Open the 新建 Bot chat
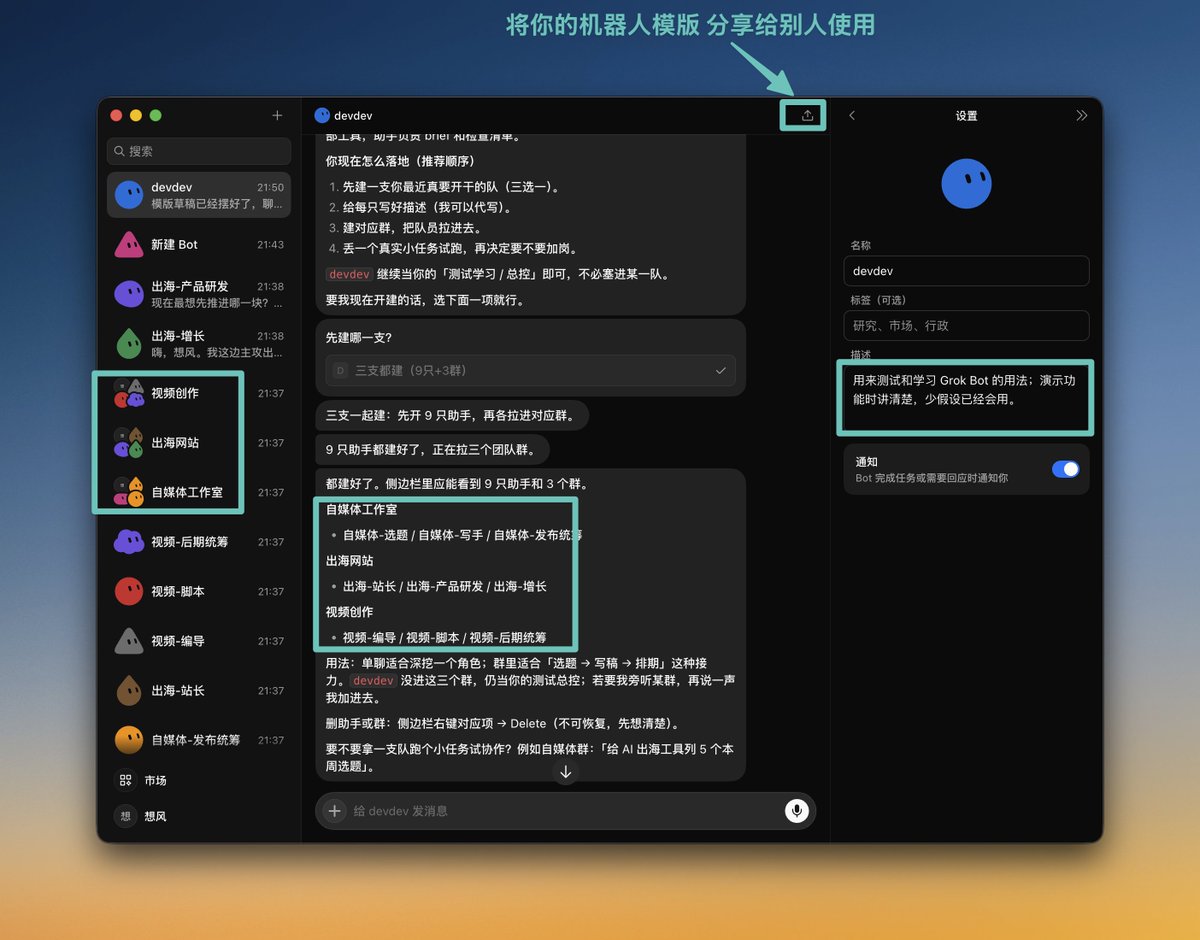Screen dimensions: 1200x940 coord(199,244)
